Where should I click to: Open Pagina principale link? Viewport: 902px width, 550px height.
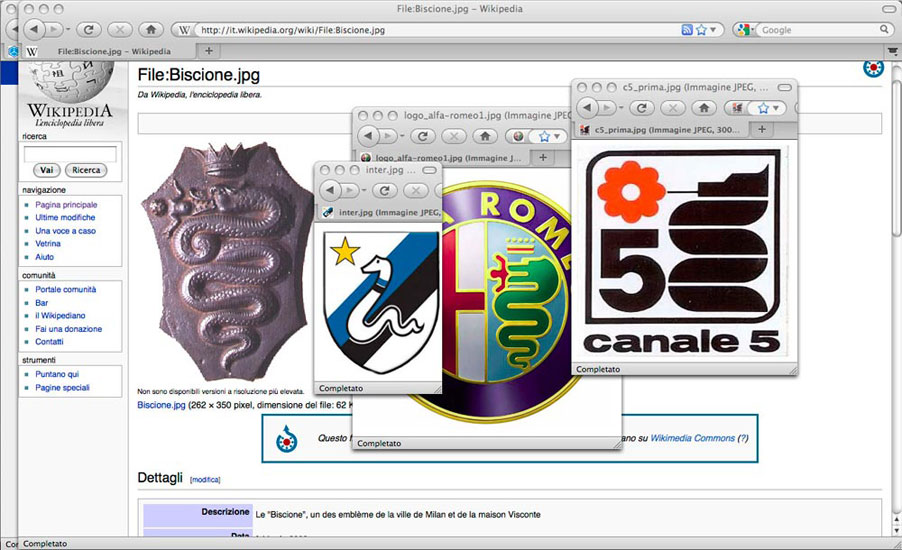click(x=66, y=205)
